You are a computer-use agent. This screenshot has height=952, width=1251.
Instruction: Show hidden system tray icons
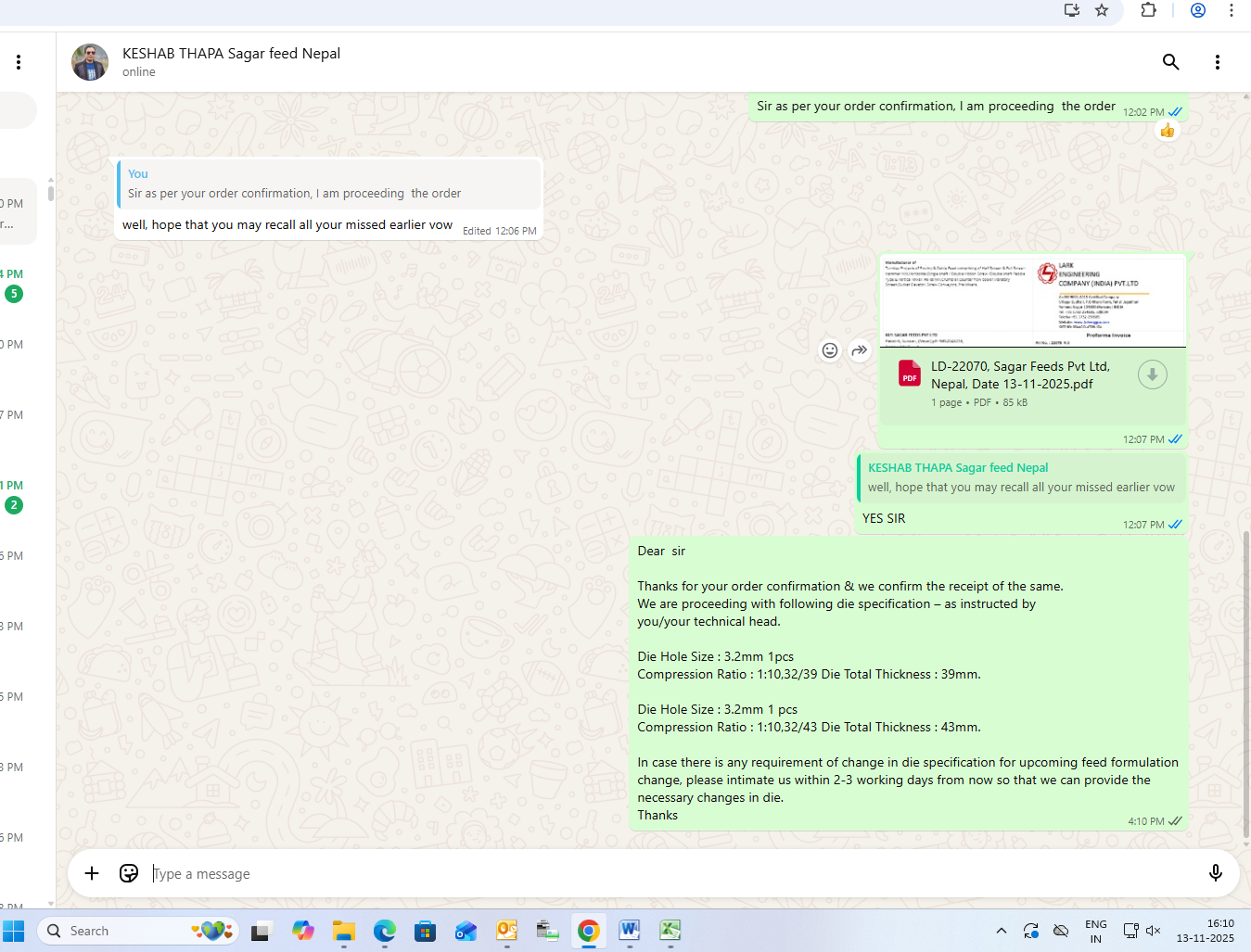pyautogui.click(x=1001, y=931)
